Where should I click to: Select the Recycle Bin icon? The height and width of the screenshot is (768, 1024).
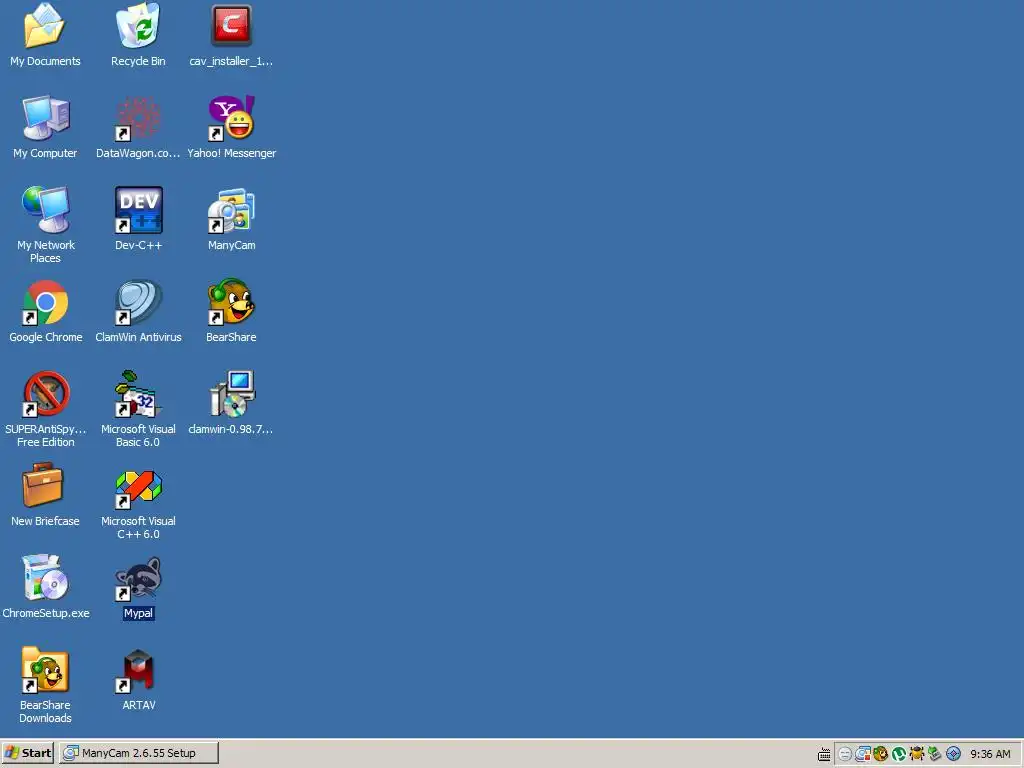(x=138, y=26)
